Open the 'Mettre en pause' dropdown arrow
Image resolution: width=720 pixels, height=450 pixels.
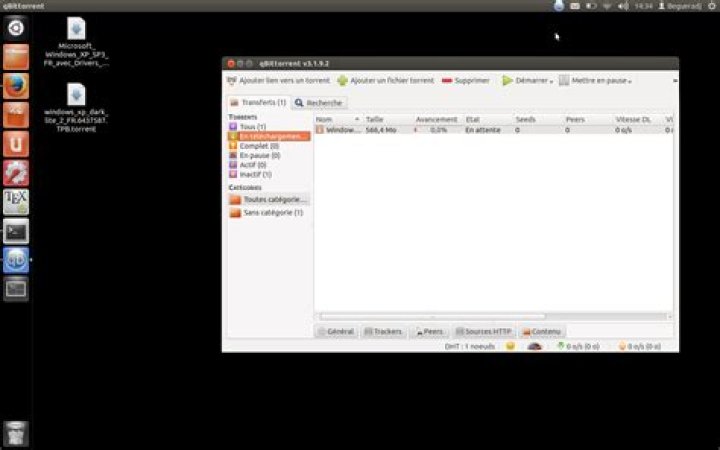(x=630, y=82)
